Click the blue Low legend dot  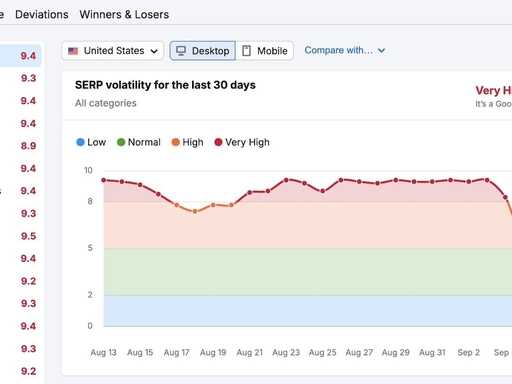click(80, 142)
